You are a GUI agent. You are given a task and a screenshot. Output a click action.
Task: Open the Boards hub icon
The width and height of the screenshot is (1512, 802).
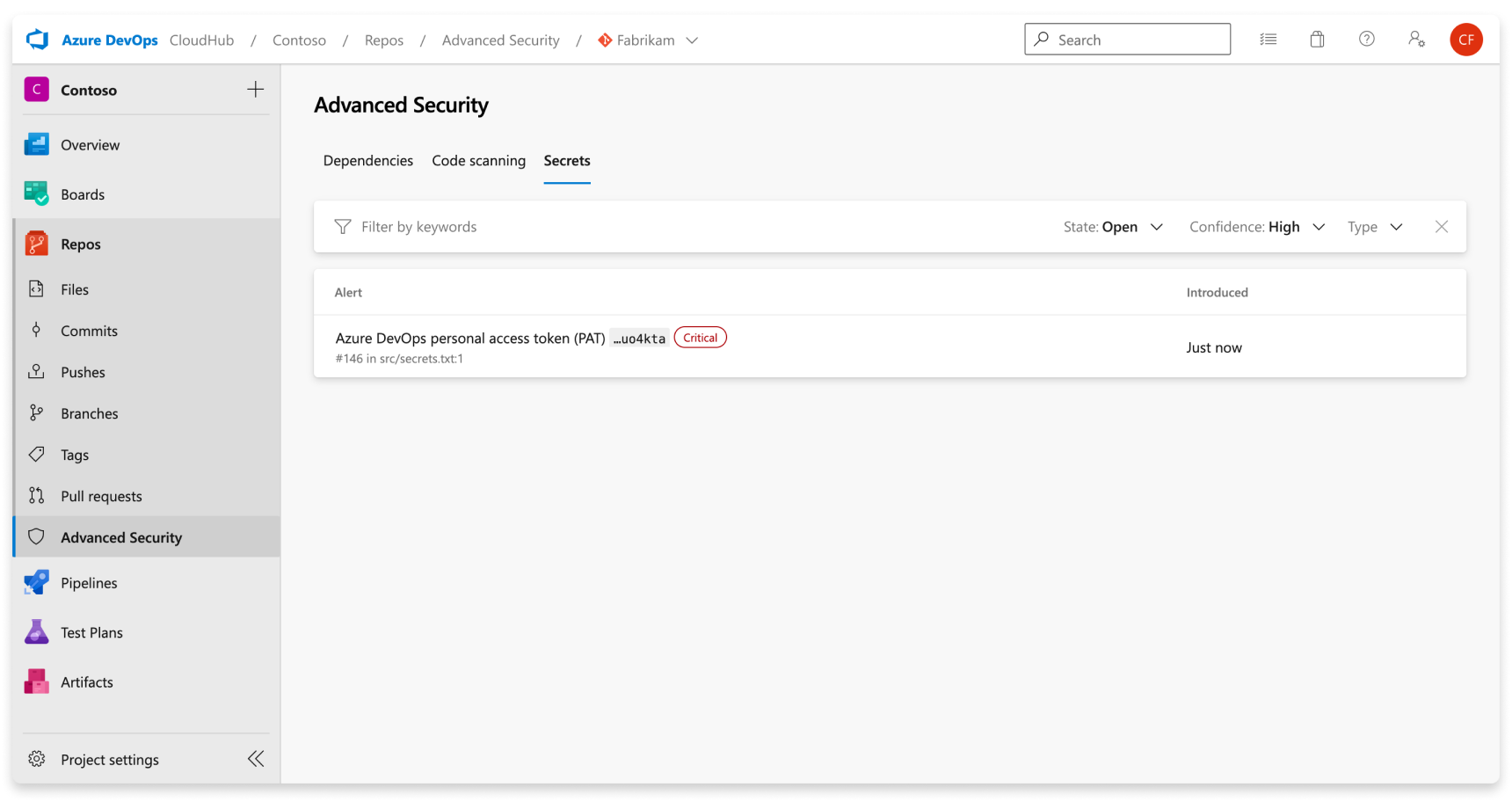pos(37,193)
